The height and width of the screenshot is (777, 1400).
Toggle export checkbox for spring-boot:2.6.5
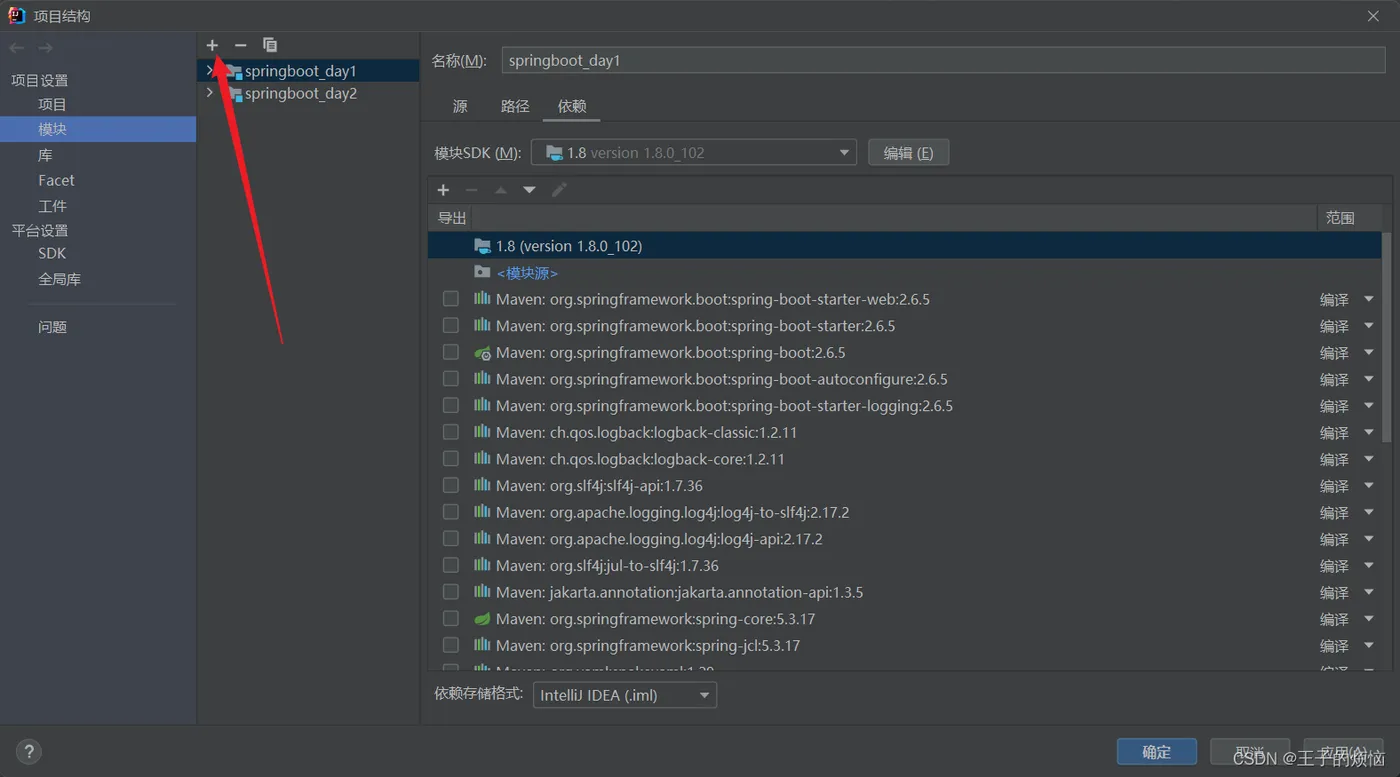coord(451,352)
